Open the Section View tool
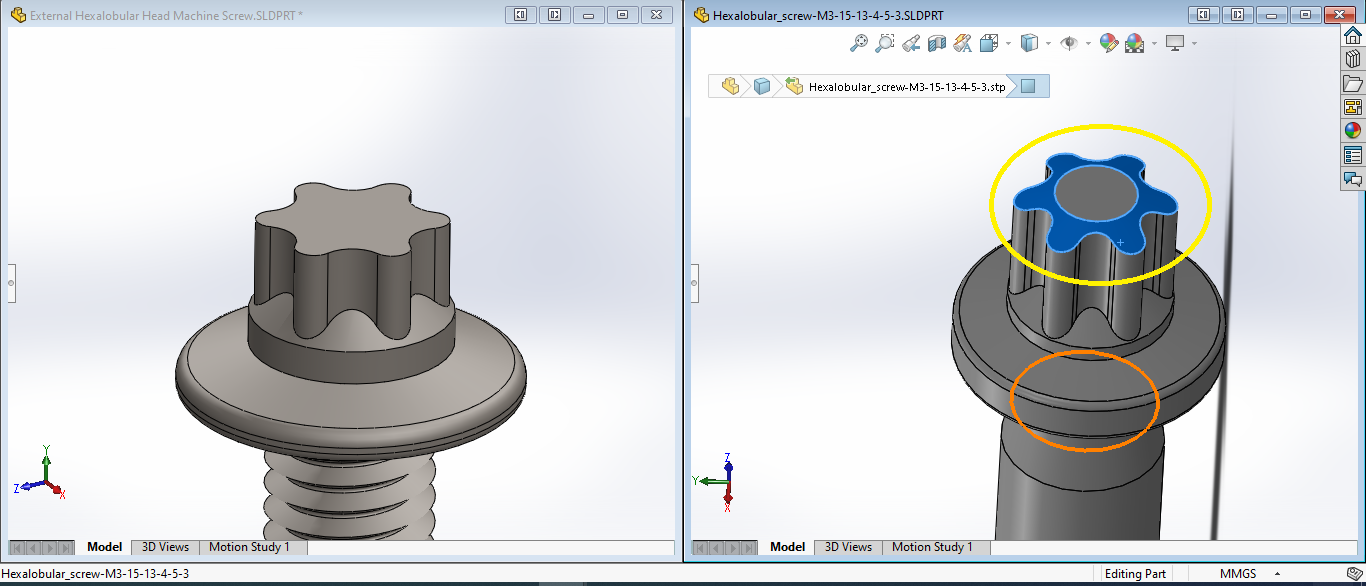This screenshot has width=1366, height=586. (936, 43)
